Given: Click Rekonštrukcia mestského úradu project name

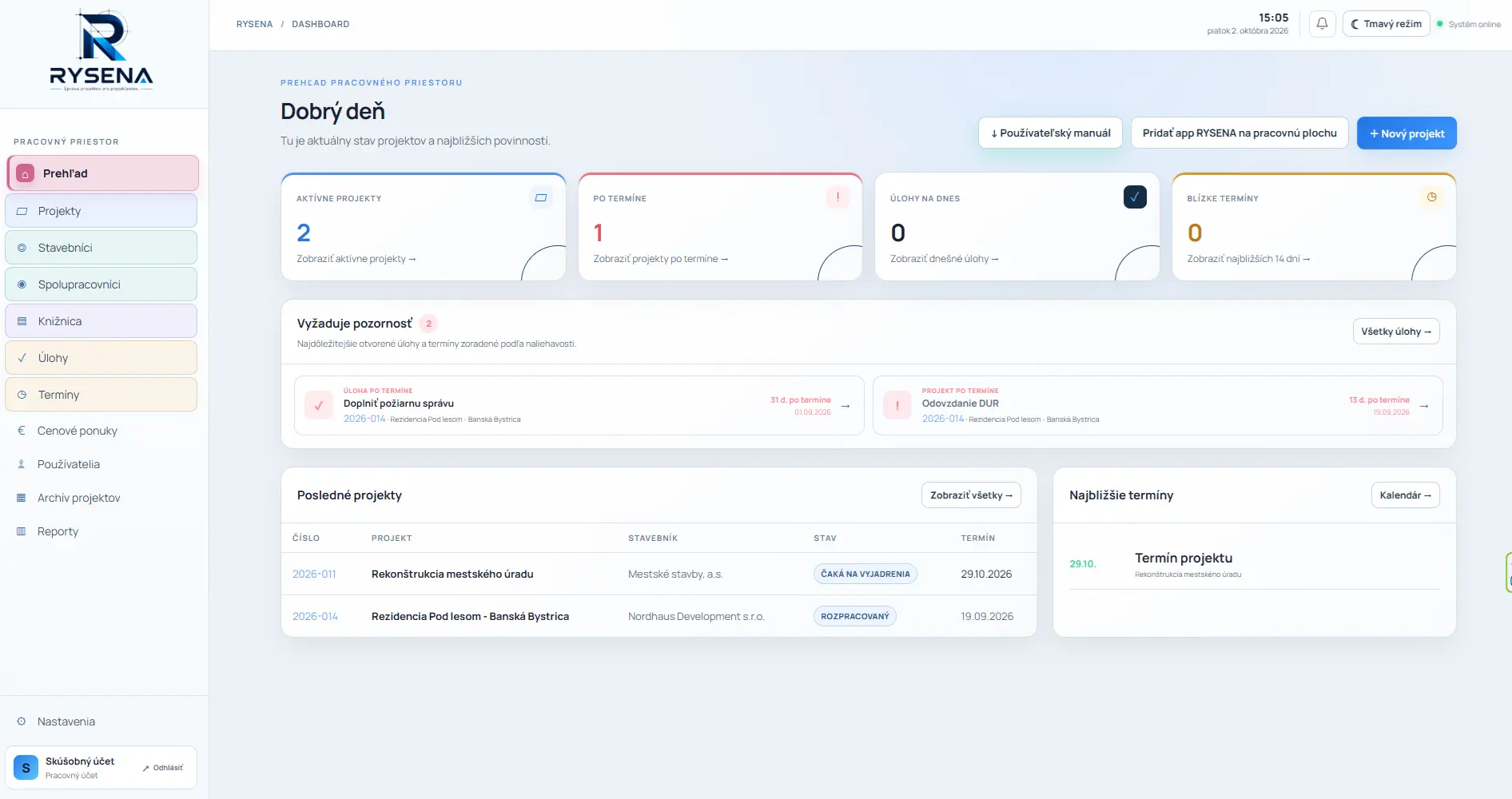Looking at the screenshot, I should click(x=452, y=574).
